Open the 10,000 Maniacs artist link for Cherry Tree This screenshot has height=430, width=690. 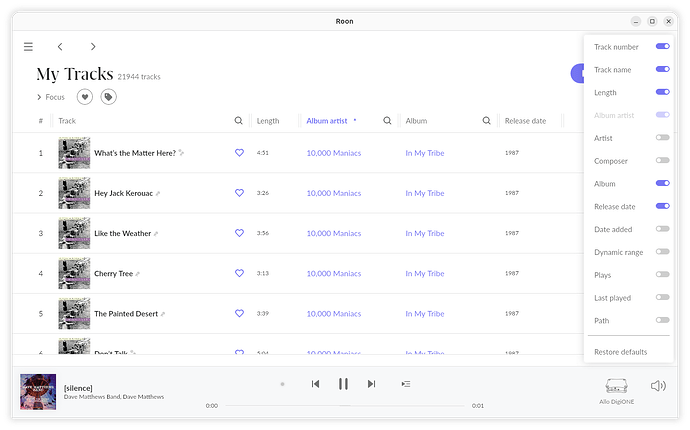[x=333, y=273]
